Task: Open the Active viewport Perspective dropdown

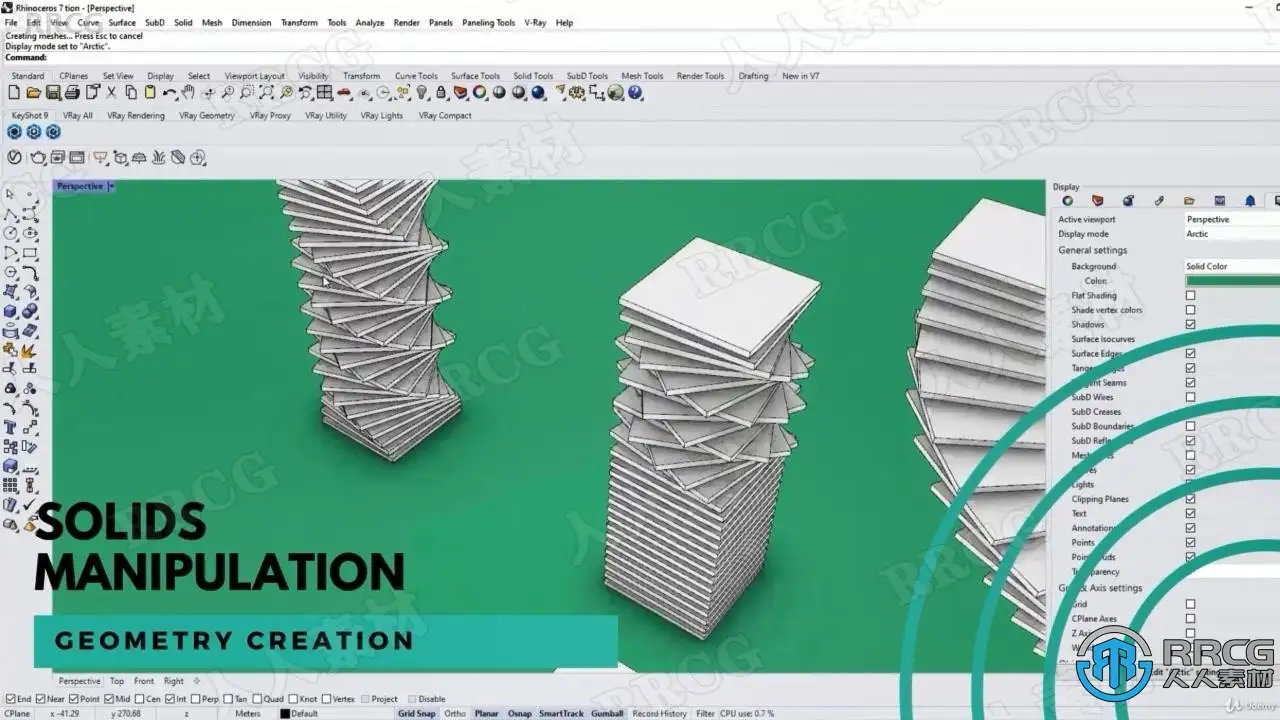Action: point(1232,219)
